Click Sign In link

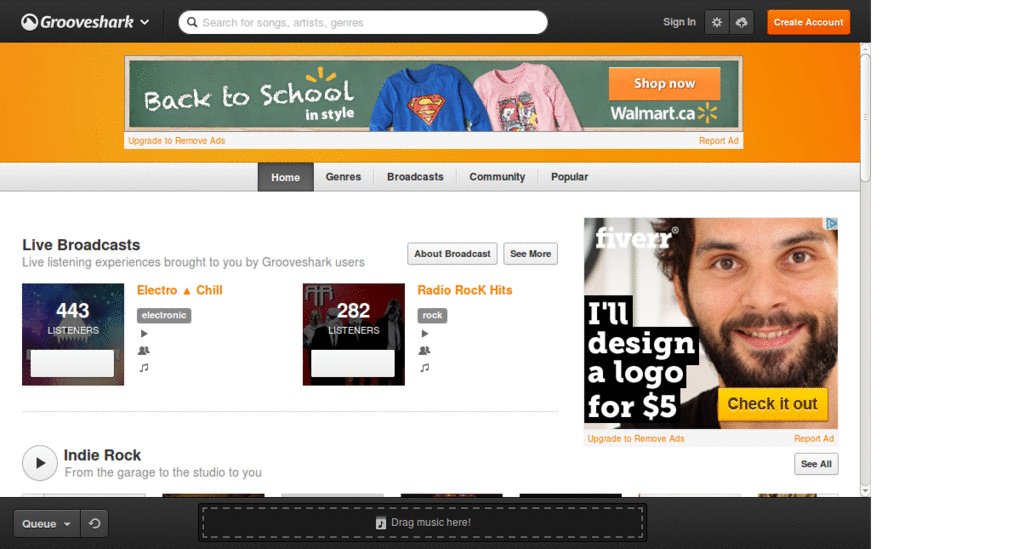point(679,22)
